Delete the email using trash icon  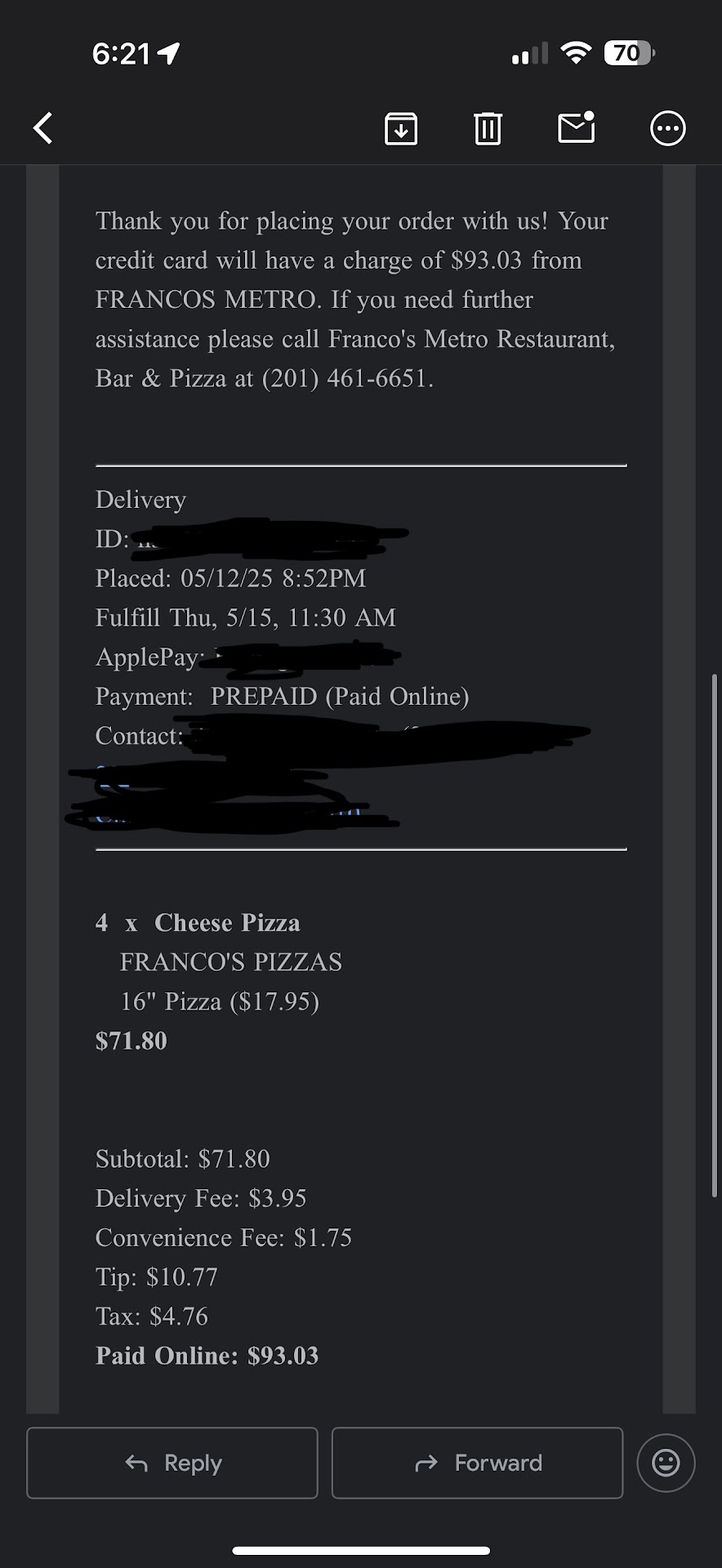tap(488, 128)
